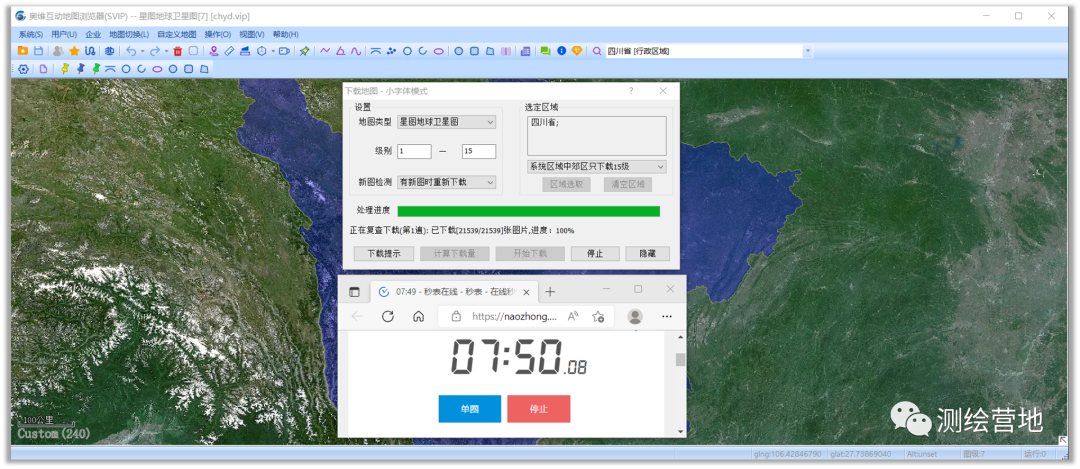Screen dimensions: 1080x469
Task: Add page to favorites star icon
Action: coord(598,316)
